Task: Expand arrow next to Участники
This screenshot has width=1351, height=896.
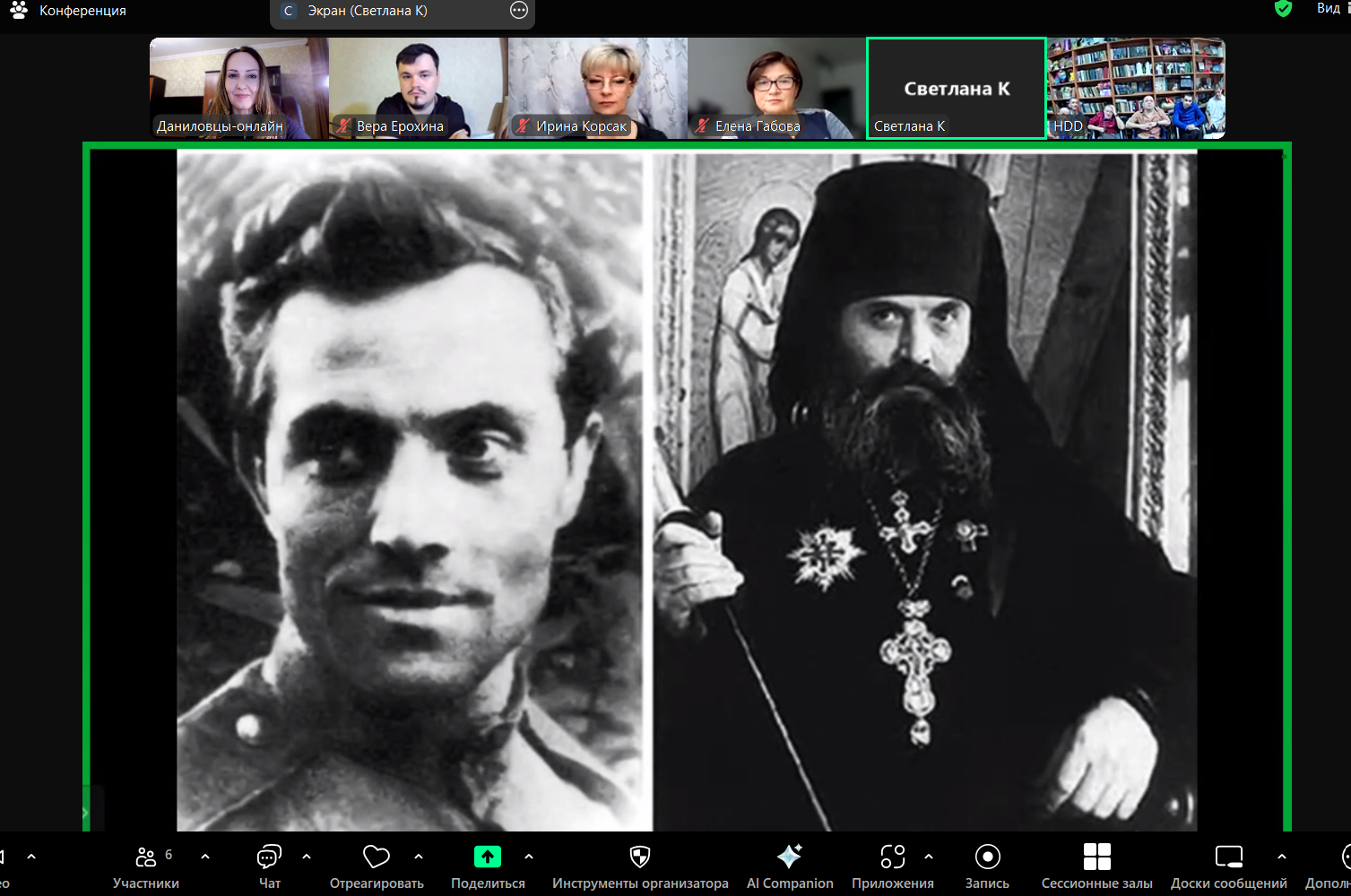Action: pyautogui.click(x=205, y=857)
